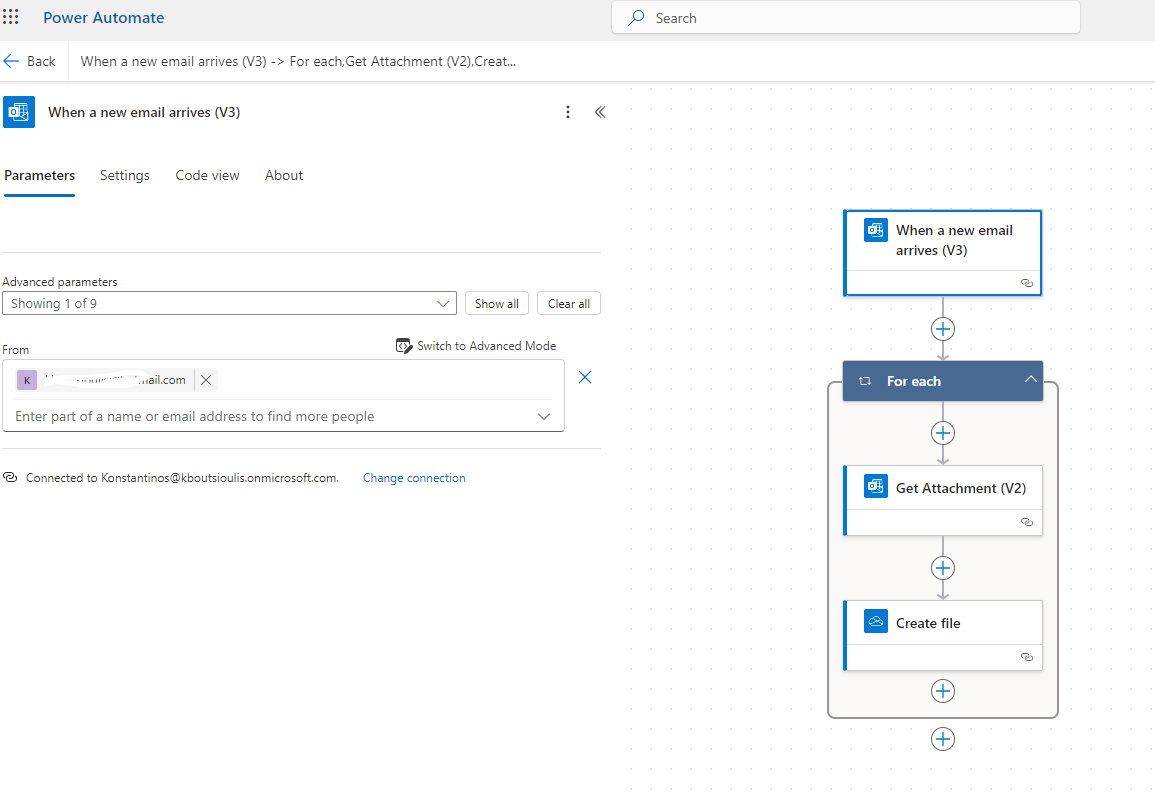Click the Switch to Advanced Mode icon

[404, 345]
